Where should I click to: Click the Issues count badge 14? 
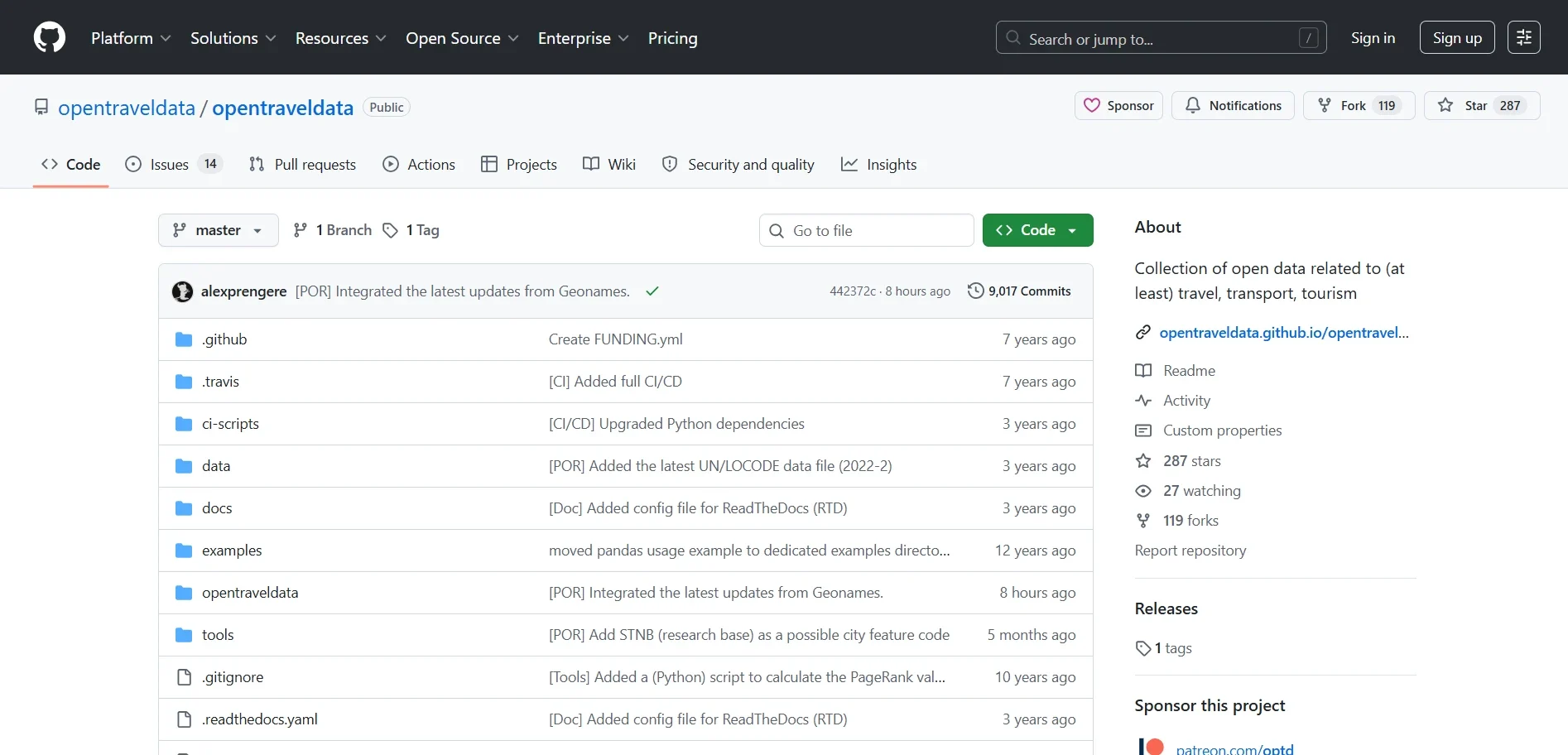210,164
